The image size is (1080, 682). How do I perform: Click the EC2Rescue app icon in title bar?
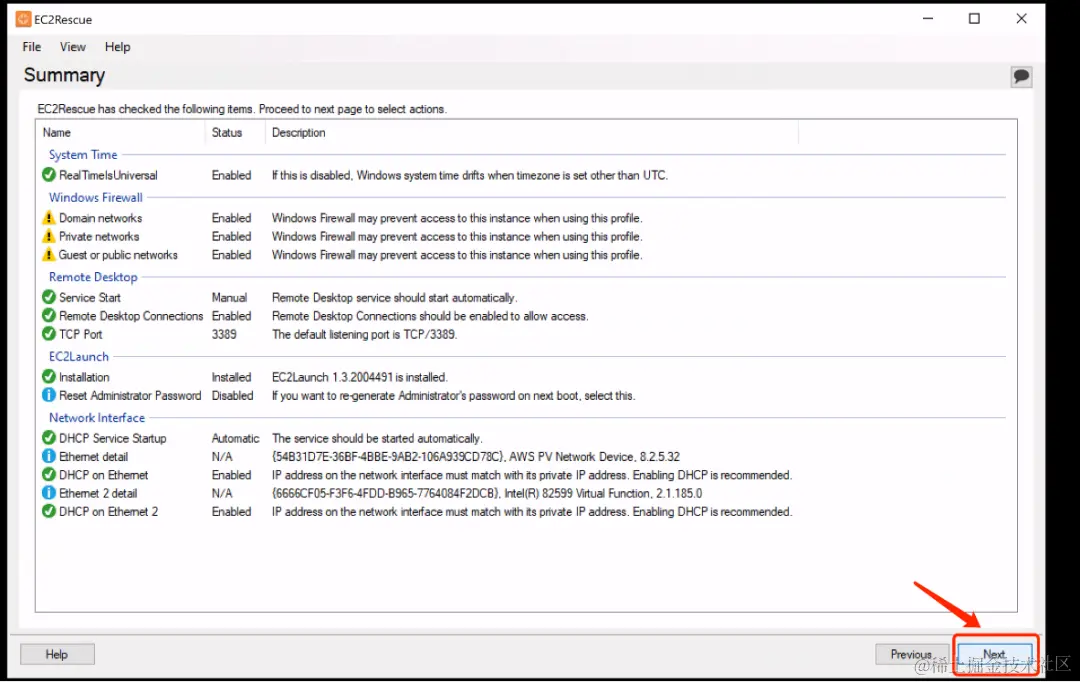[x=23, y=19]
